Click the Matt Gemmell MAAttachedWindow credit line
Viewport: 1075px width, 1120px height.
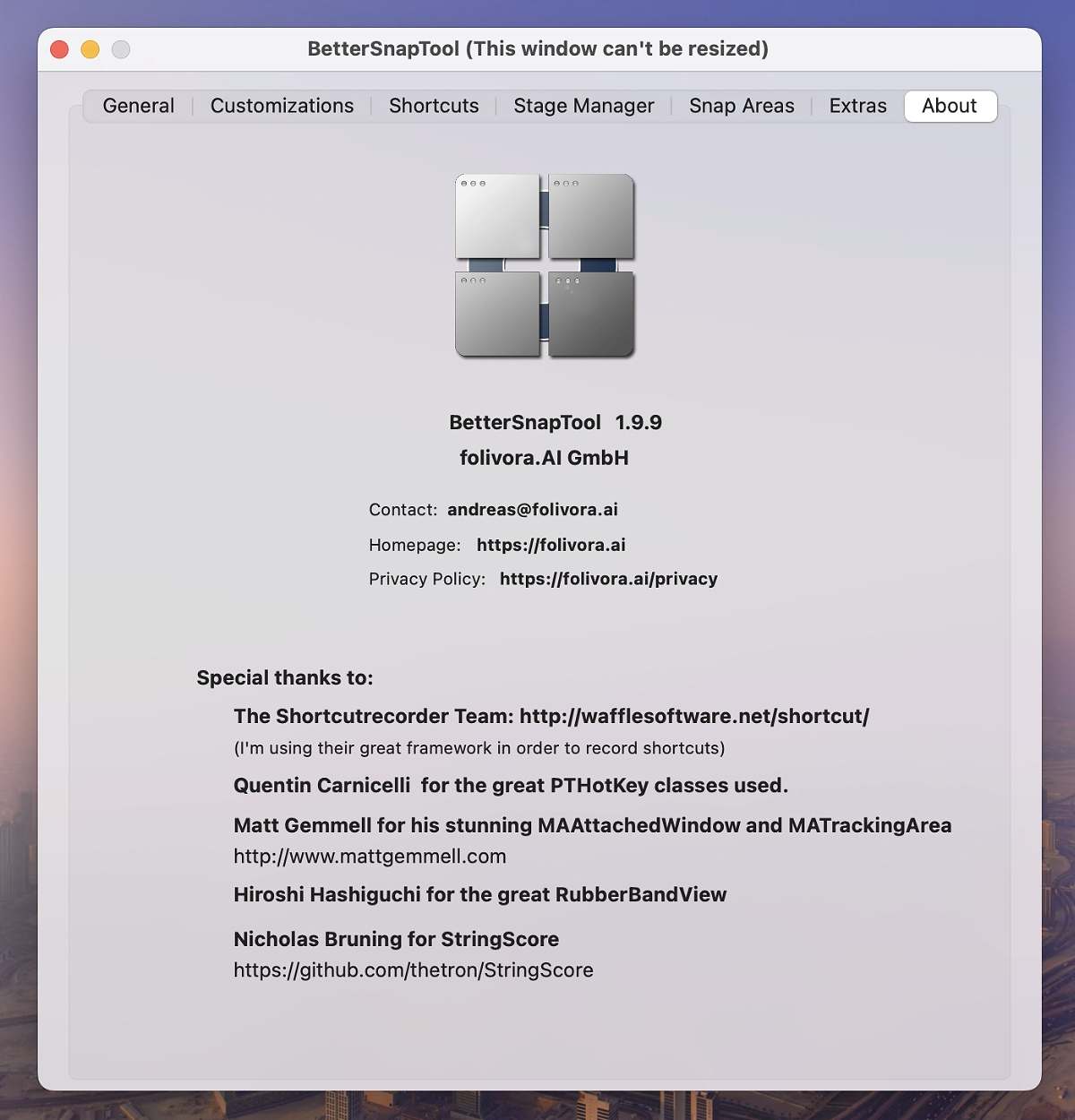593,825
